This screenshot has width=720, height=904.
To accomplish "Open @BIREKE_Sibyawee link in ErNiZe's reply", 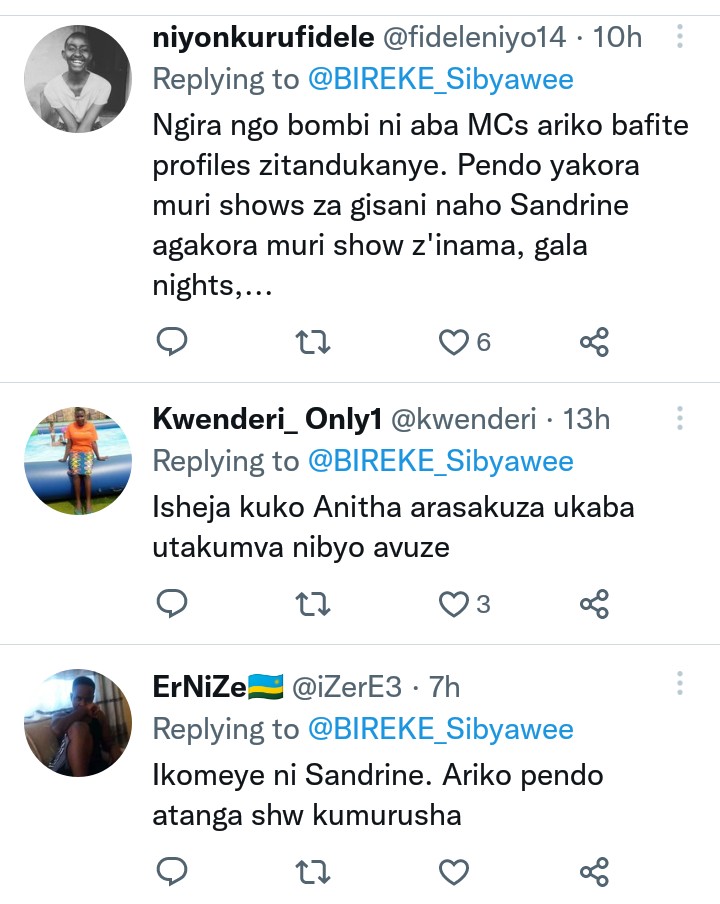I will point(440,729).
